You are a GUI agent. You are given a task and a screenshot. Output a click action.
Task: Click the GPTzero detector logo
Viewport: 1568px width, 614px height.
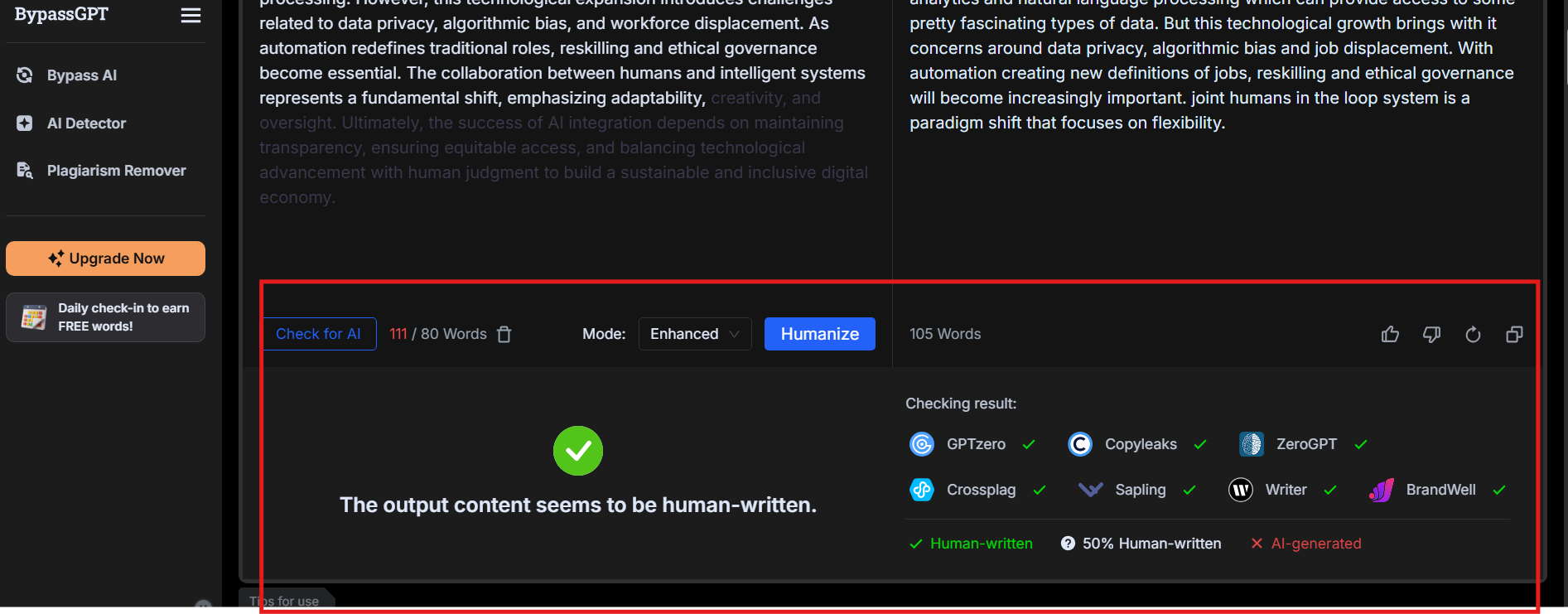[921, 444]
